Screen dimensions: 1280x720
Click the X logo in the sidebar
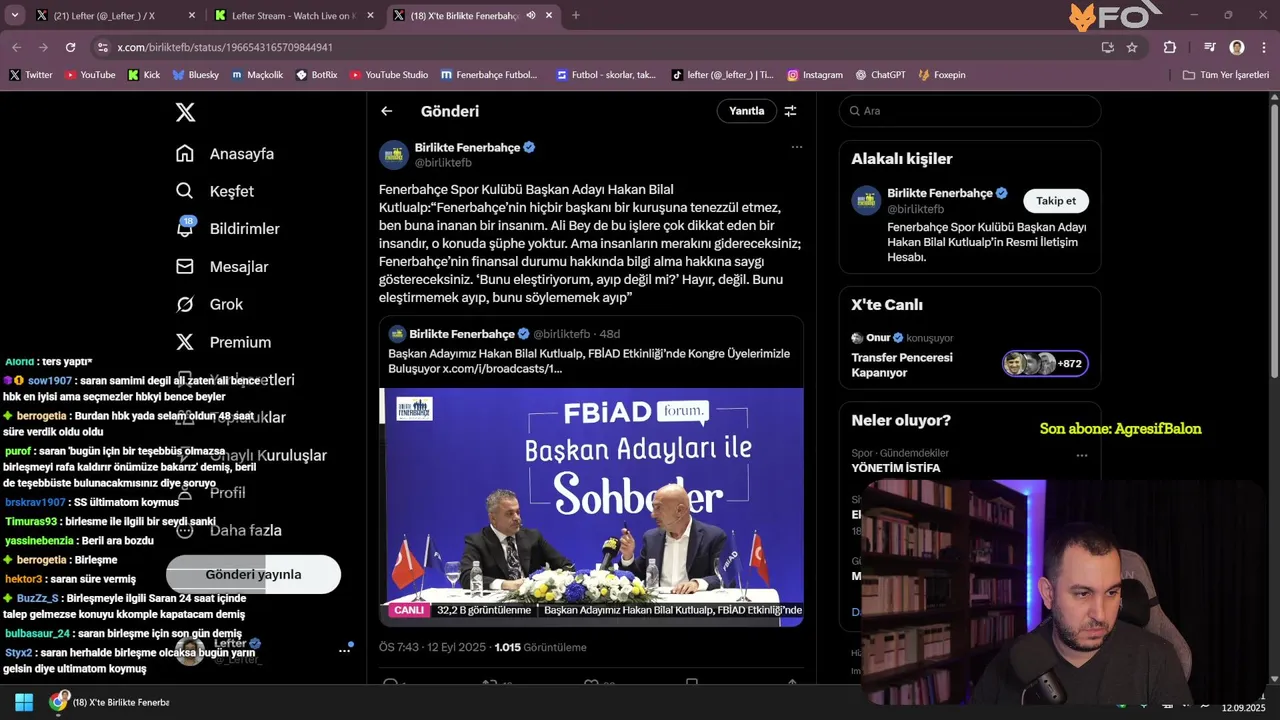(185, 112)
